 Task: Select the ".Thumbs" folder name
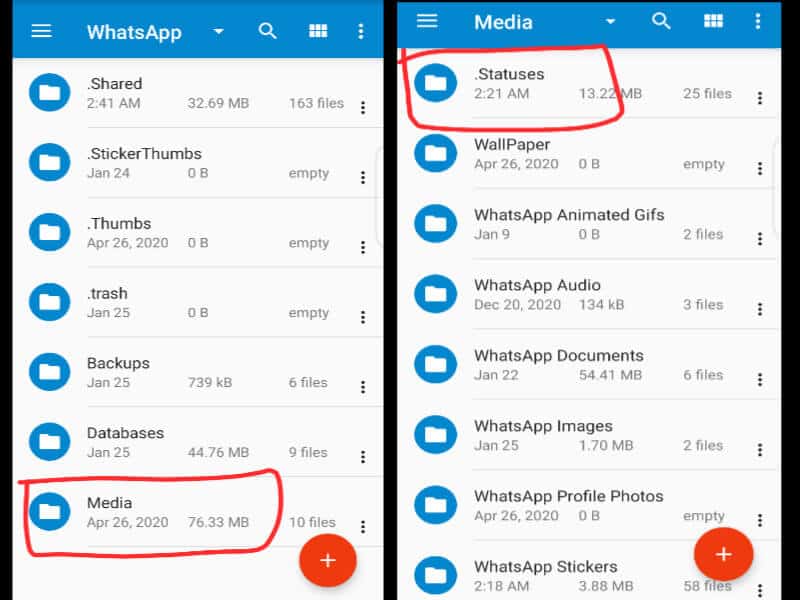tap(119, 223)
